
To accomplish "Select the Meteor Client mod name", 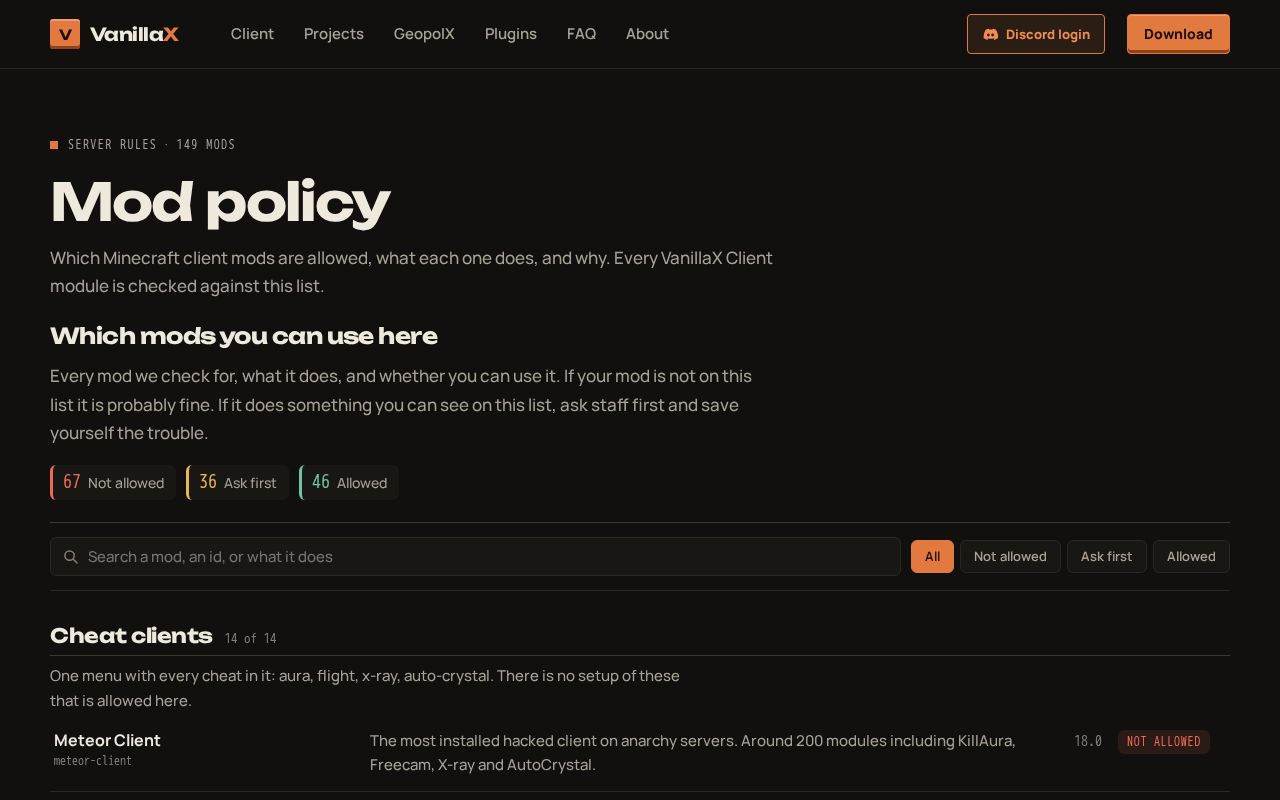I will click(x=107, y=740).
